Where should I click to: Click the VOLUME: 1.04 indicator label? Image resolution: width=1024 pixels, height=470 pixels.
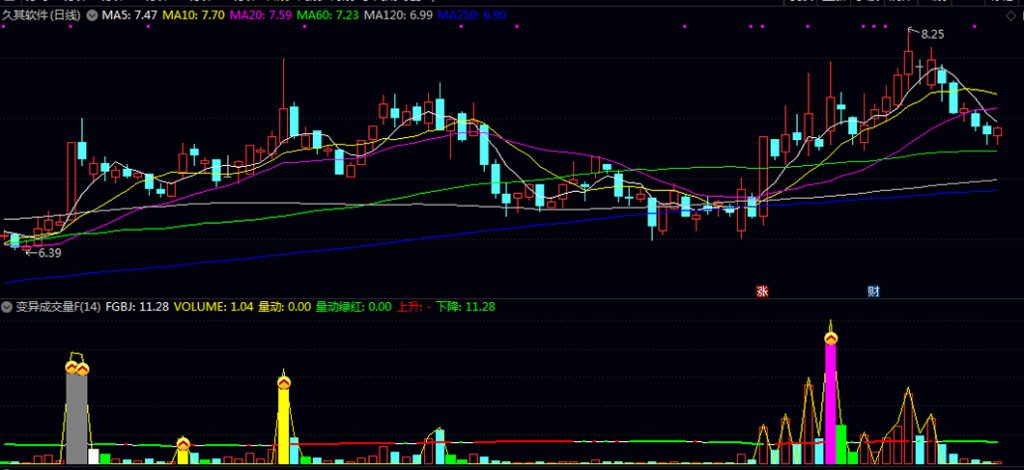point(213,307)
